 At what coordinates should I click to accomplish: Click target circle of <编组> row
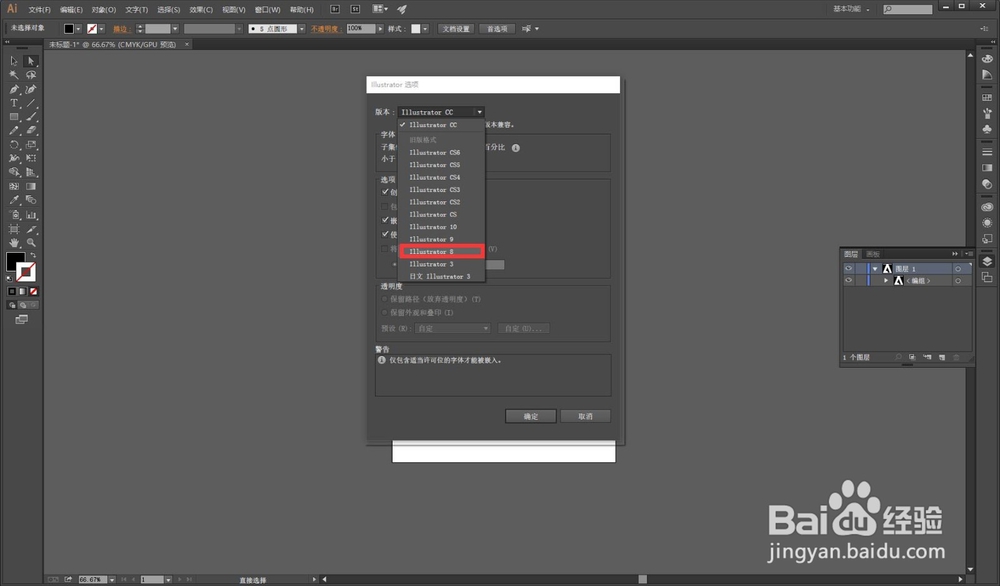coord(957,281)
